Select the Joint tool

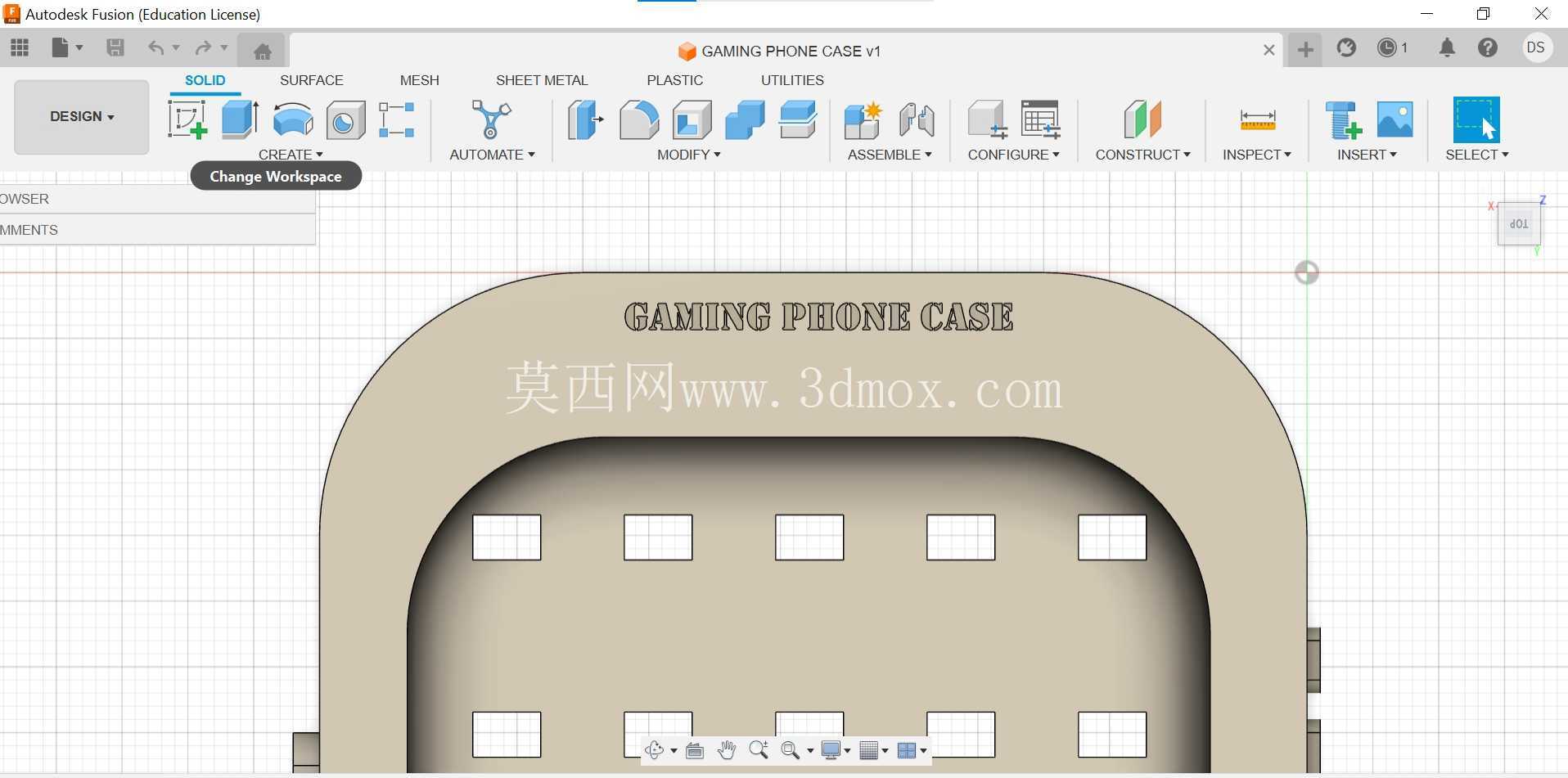click(917, 119)
